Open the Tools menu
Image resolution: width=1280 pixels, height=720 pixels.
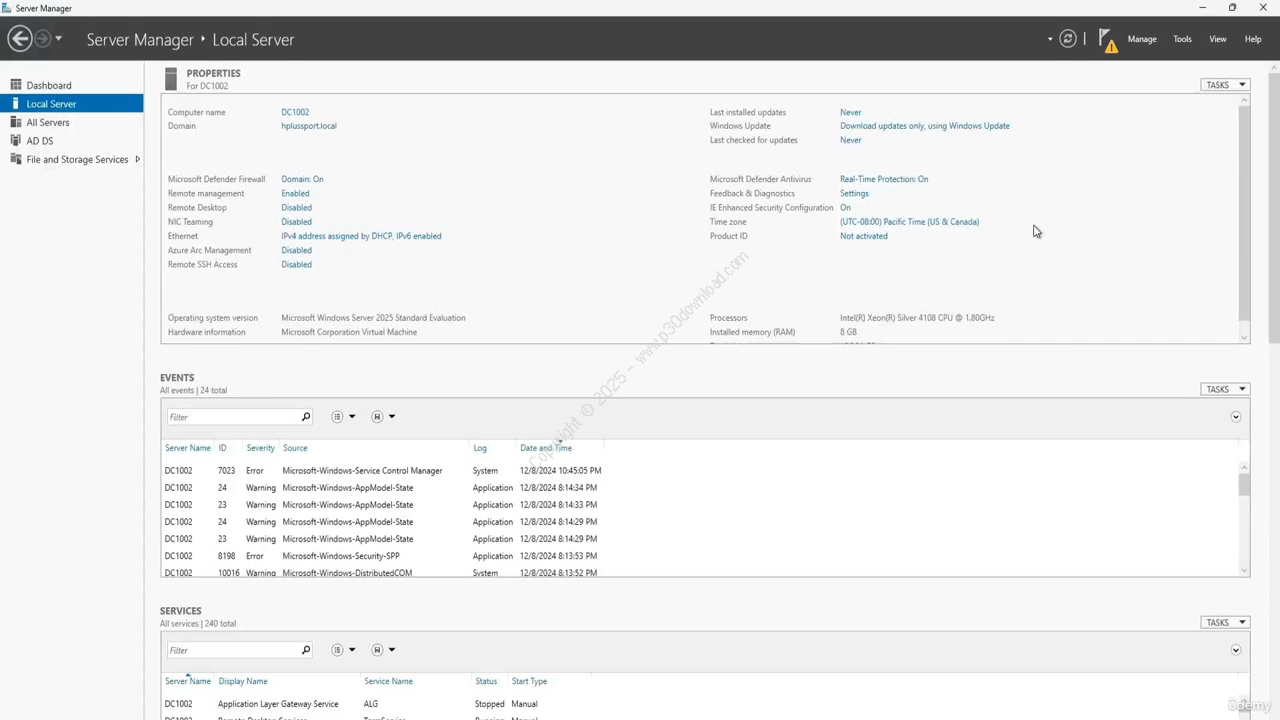[1182, 39]
